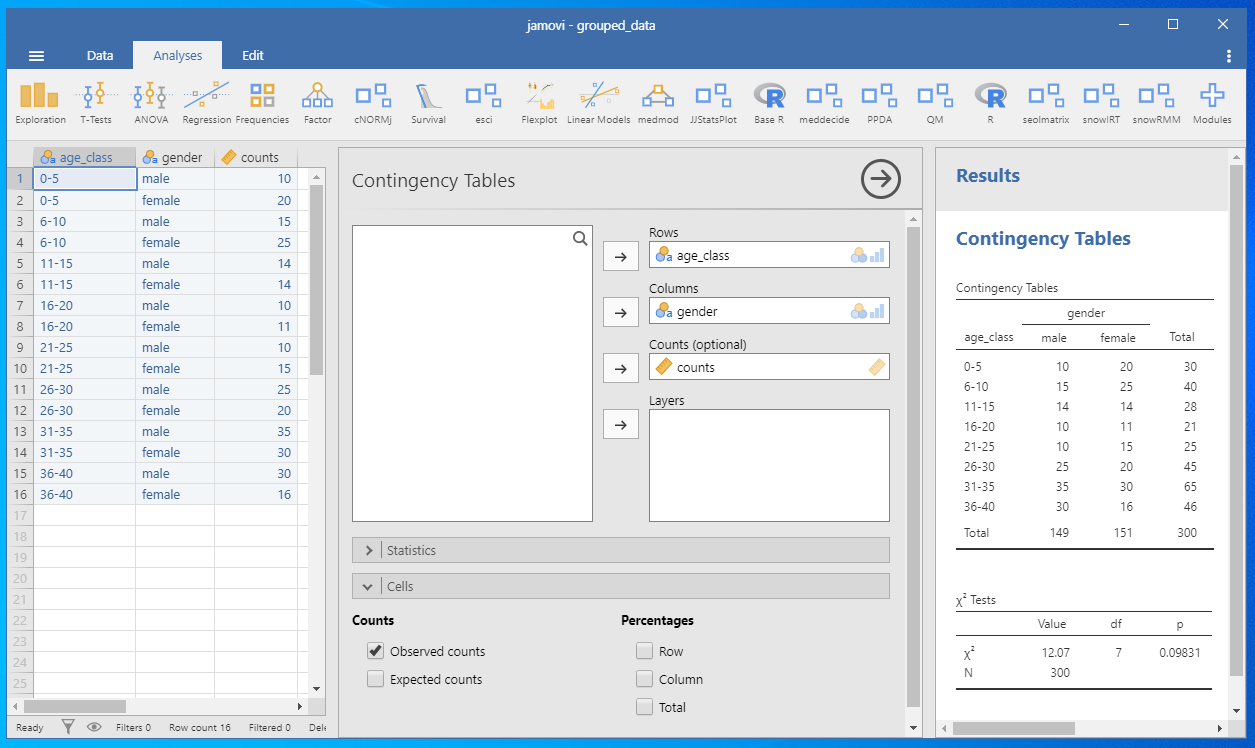Viewport: 1255px width, 748px height.
Task: Toggle the eye icon in status bar
Action: point(94,727)
